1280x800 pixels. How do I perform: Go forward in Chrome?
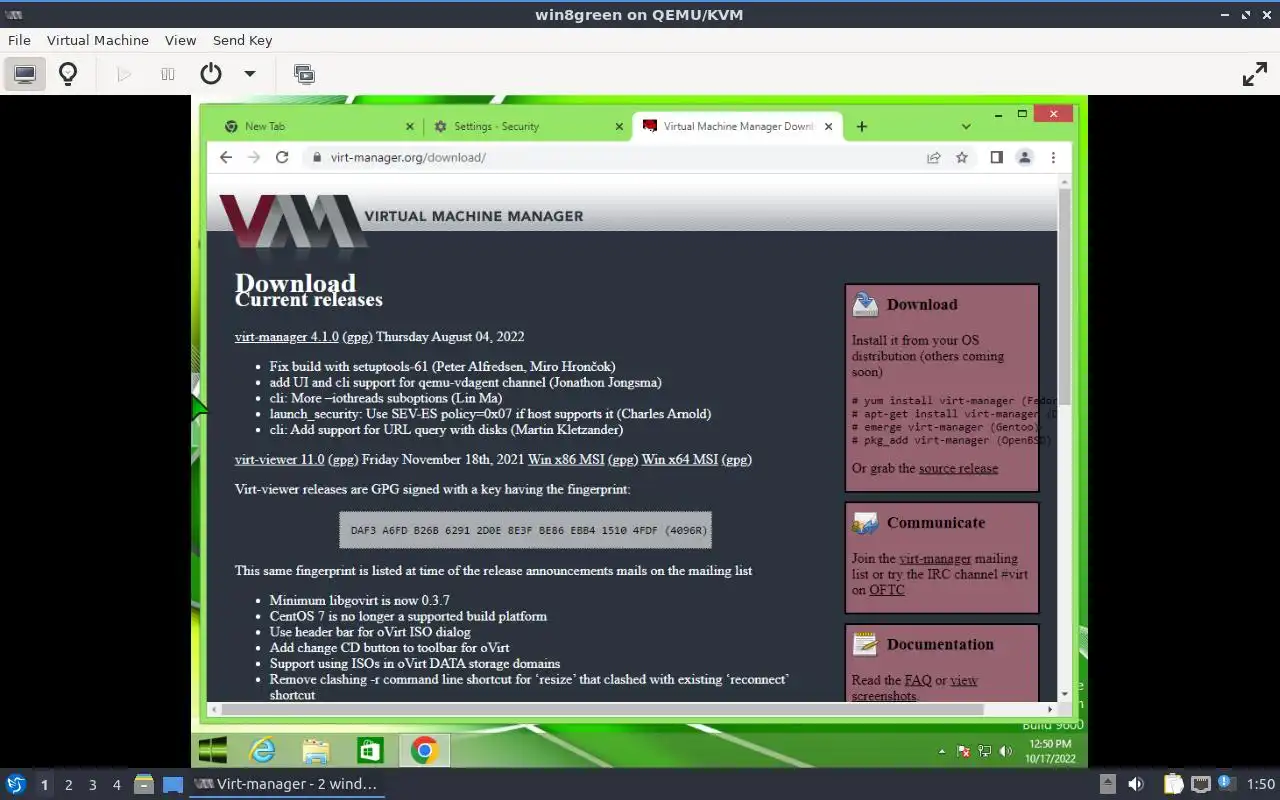pyautogui.click(x=254, y=157)
